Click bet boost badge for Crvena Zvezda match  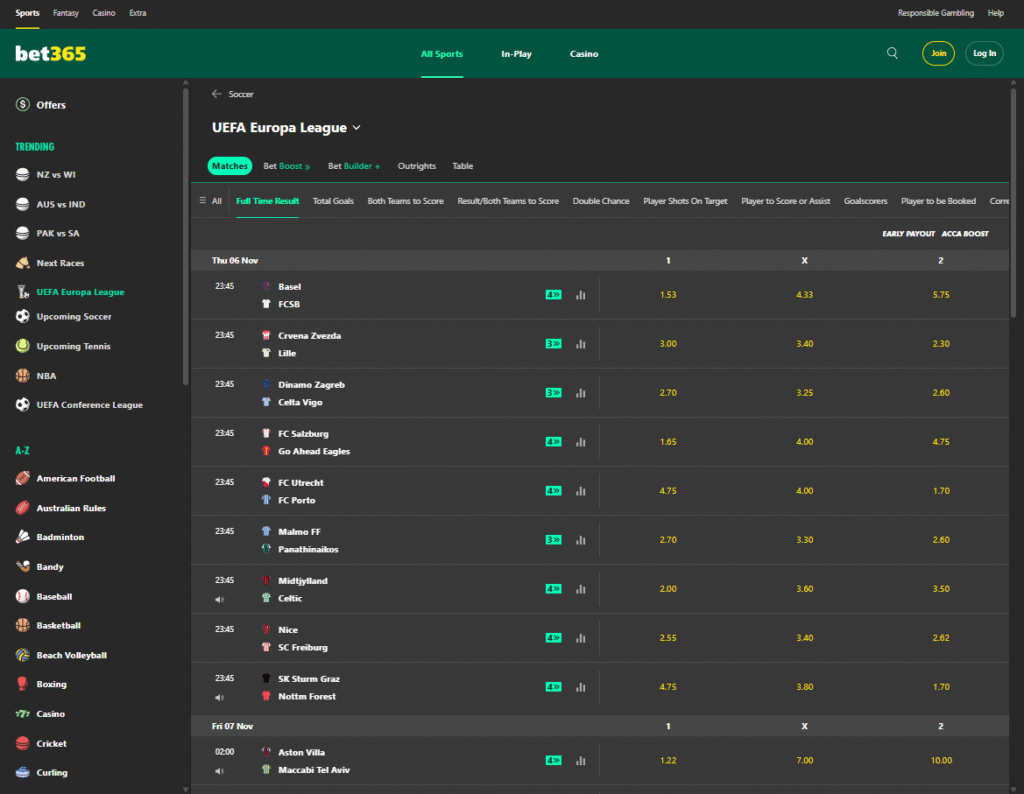coord(553,344)
